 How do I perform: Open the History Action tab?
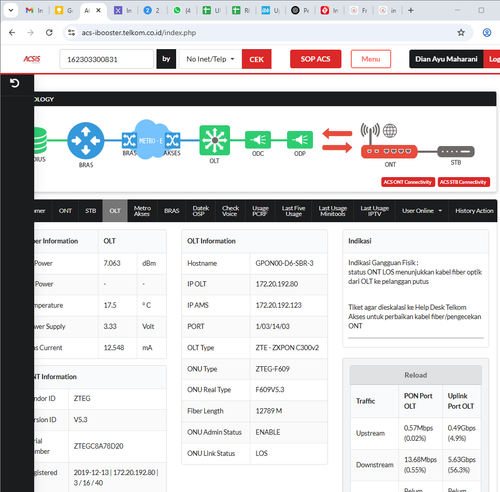click(x=474, y=211)
